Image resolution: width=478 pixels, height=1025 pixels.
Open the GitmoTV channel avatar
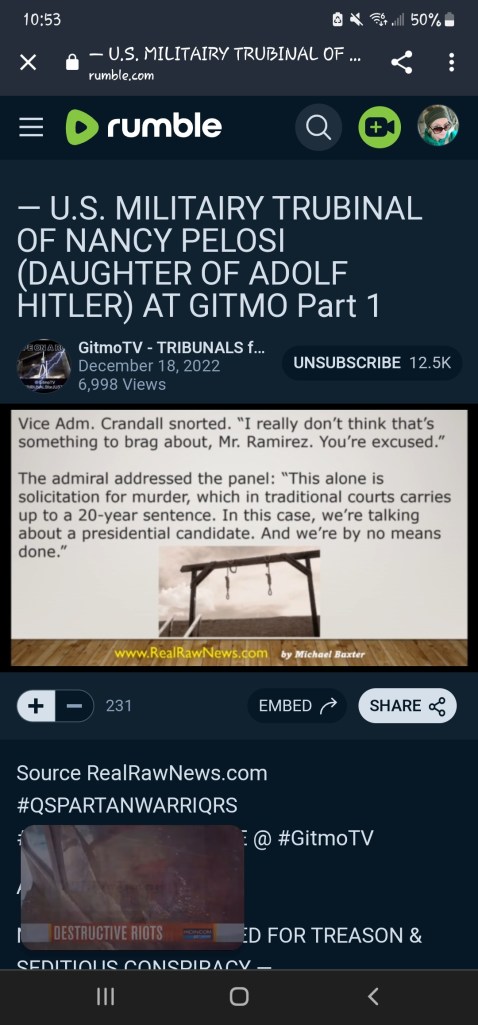tap(43, 366)
